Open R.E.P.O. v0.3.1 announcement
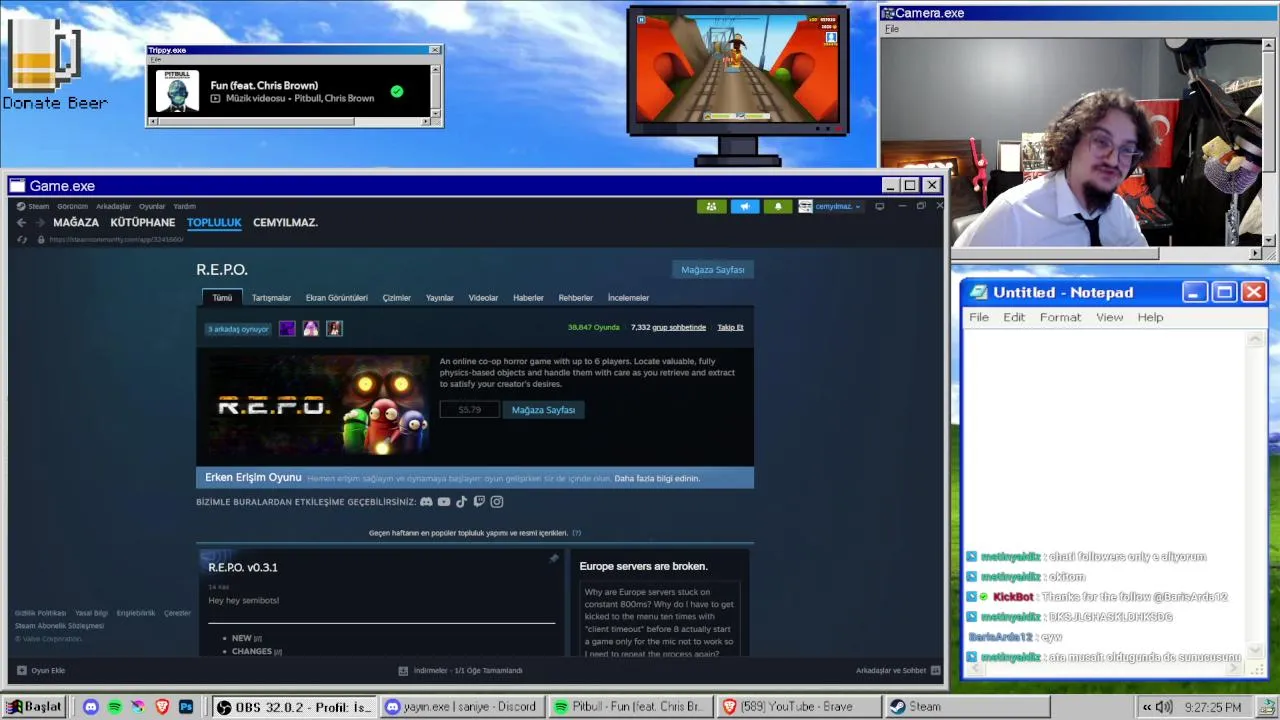The height and width of the screenshot is (720, 1280). pyautogui.click(x=243, y=567)
